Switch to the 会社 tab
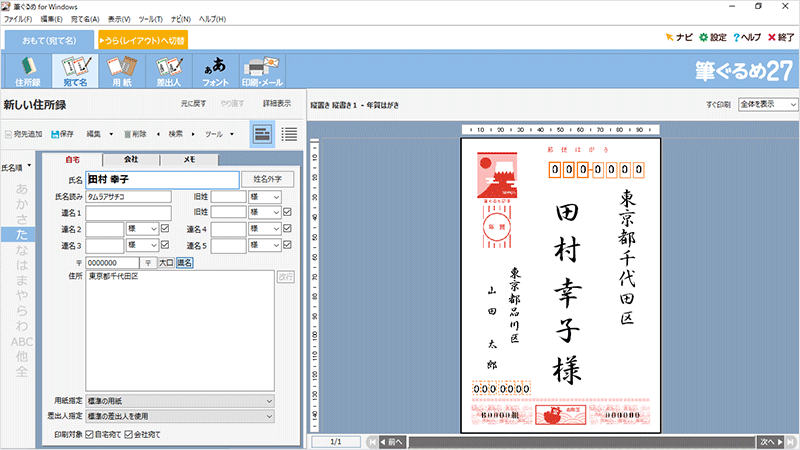 [x=131, y=159]
